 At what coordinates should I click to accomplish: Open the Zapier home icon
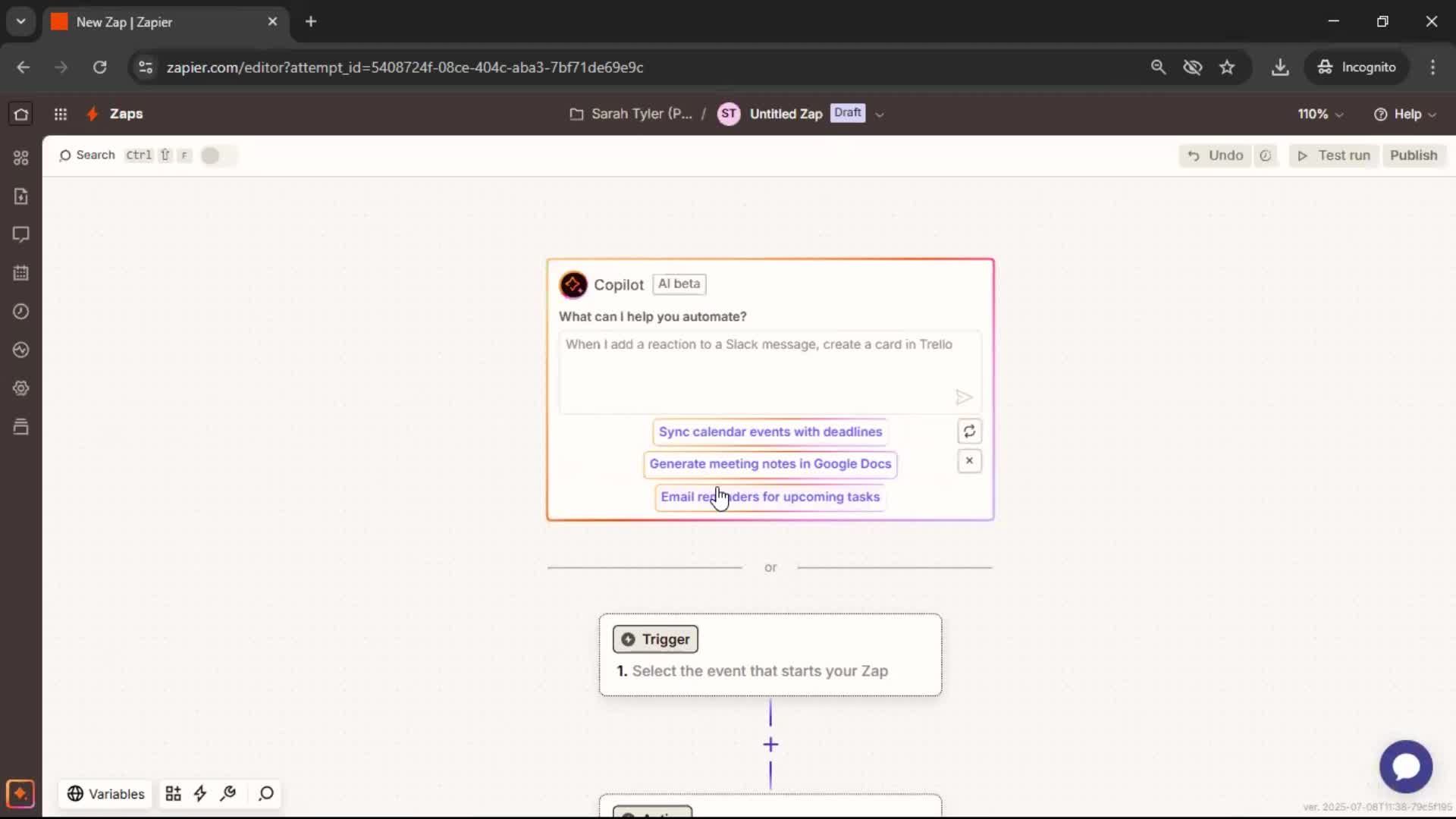[x=20, y=114]
